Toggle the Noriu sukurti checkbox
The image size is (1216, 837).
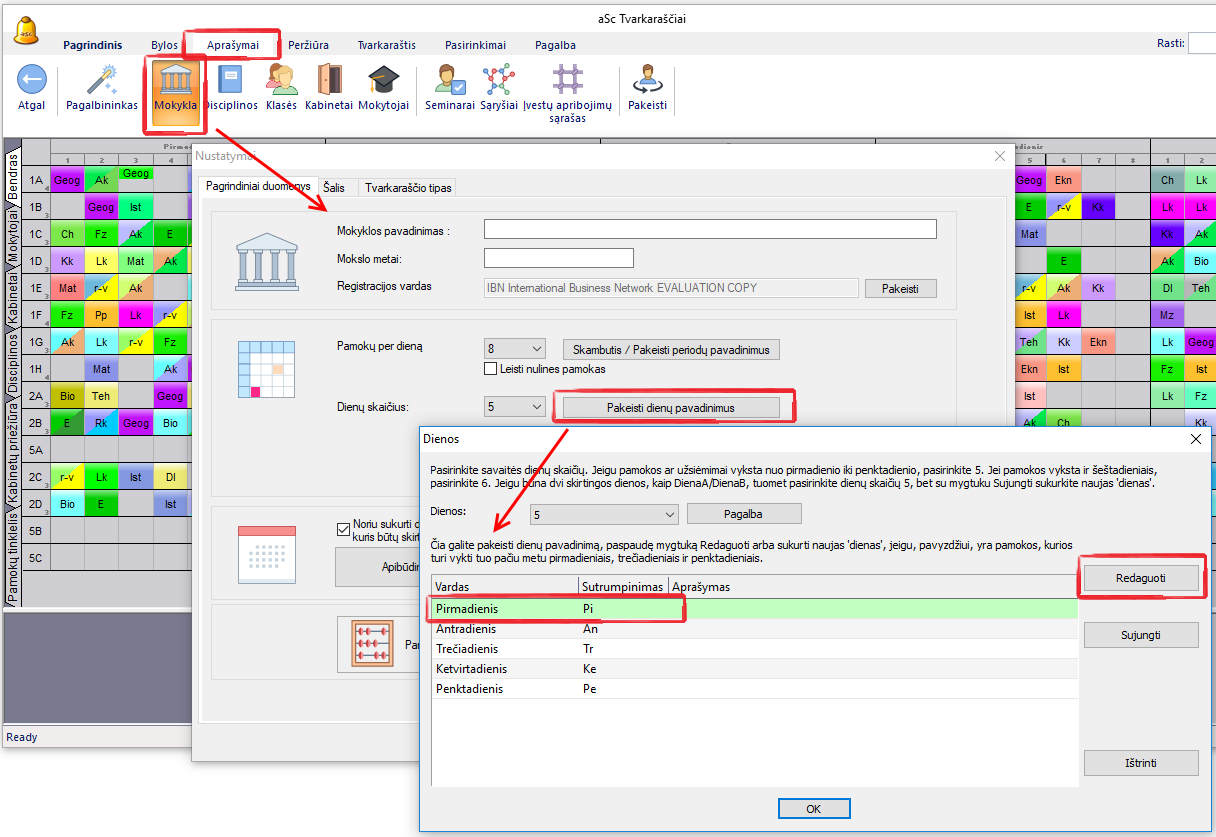(x=342, y=525)
